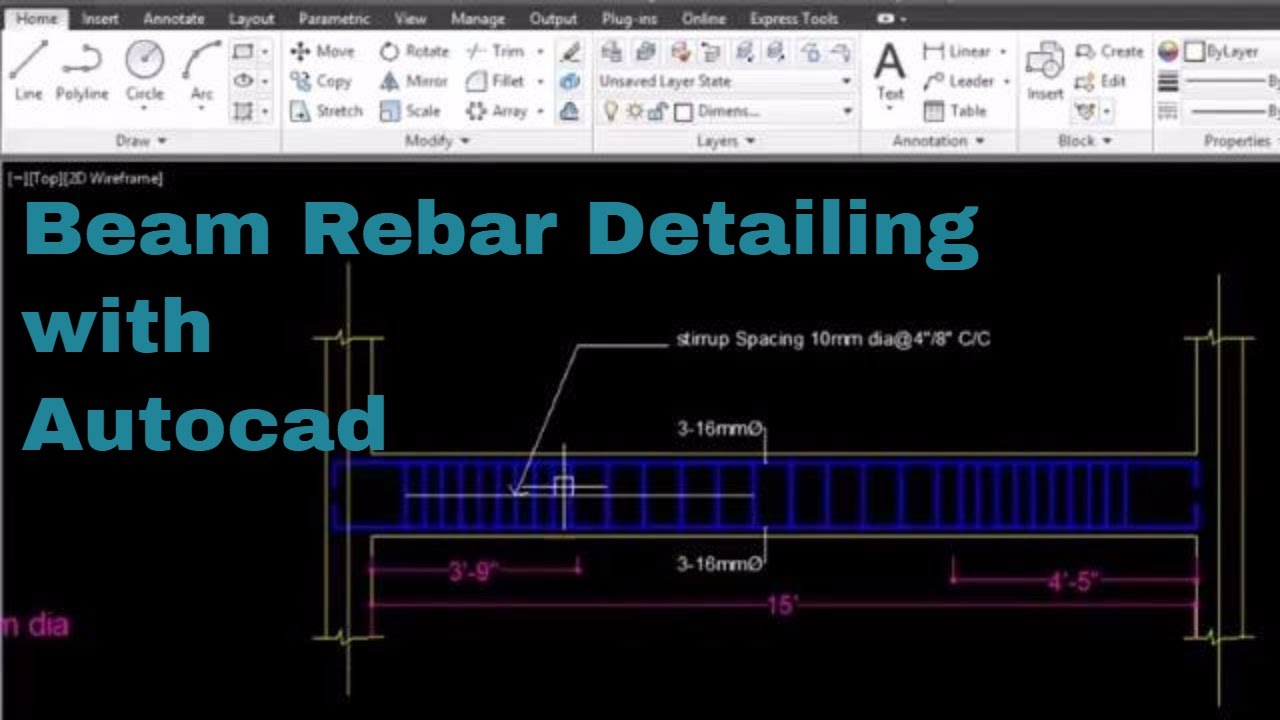Open Layer Properties manager icon
This screenshot has height=720, width=1280.
click(x=611, y=51)
